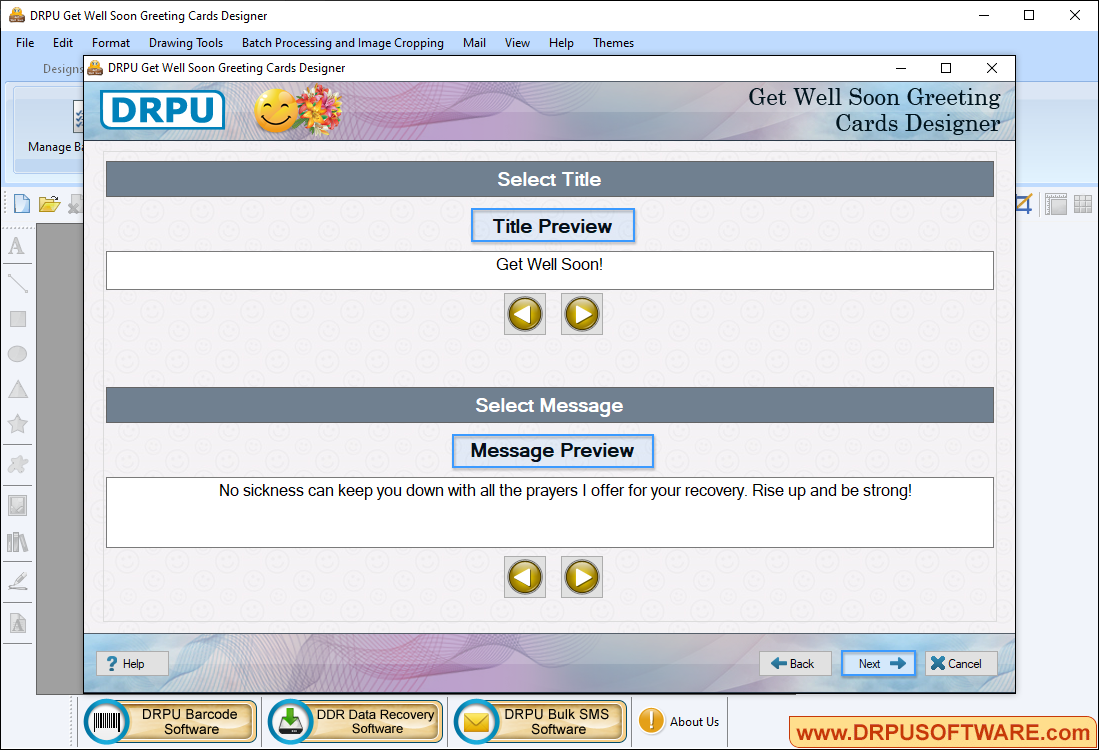The height and width of the screenshot is (750, 1099).
Task: Go to previous title using left arrow
Action: (525, 314)
